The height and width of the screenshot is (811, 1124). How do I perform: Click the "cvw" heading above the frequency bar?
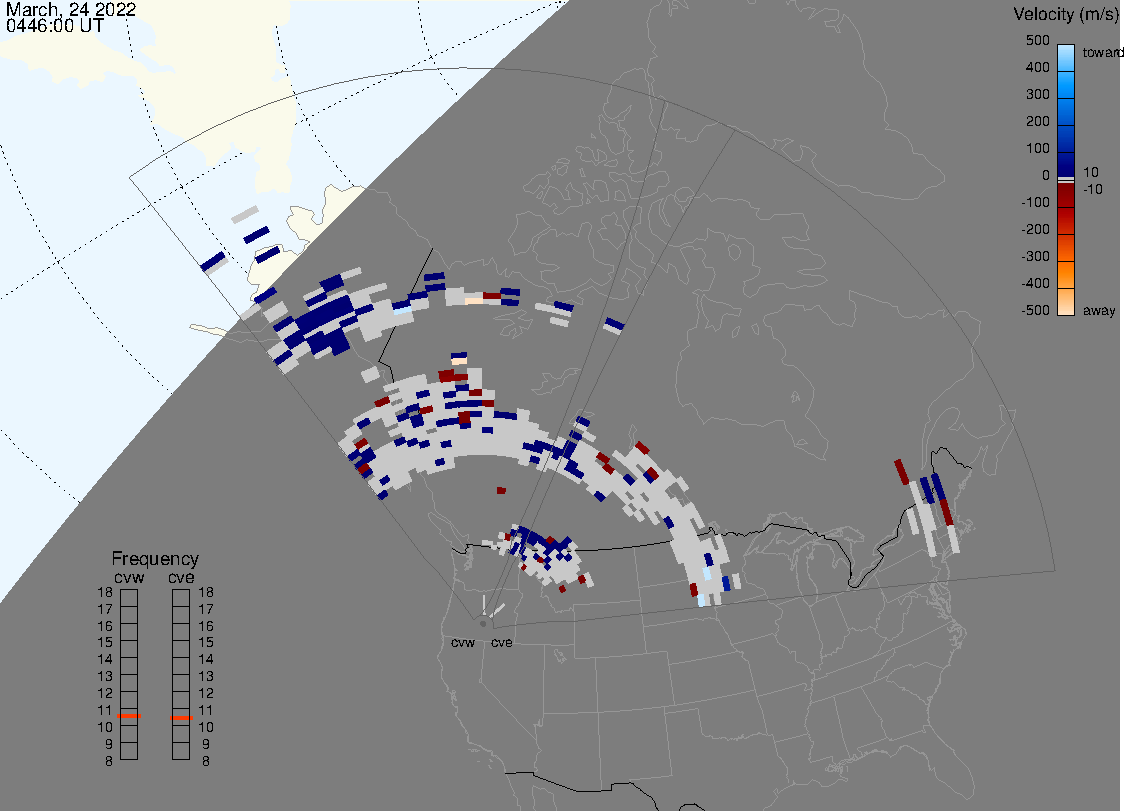pos(129,578)
